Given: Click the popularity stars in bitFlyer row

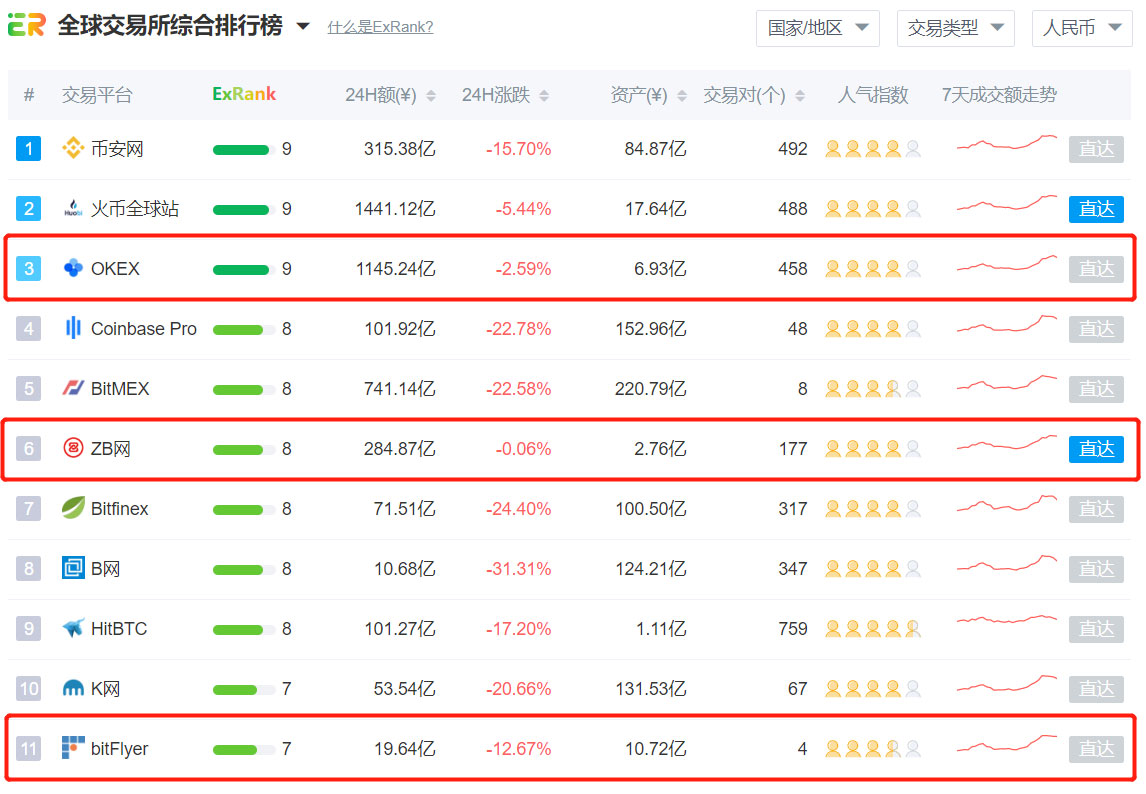Looking at the screenshot, I should click(873, 749).
